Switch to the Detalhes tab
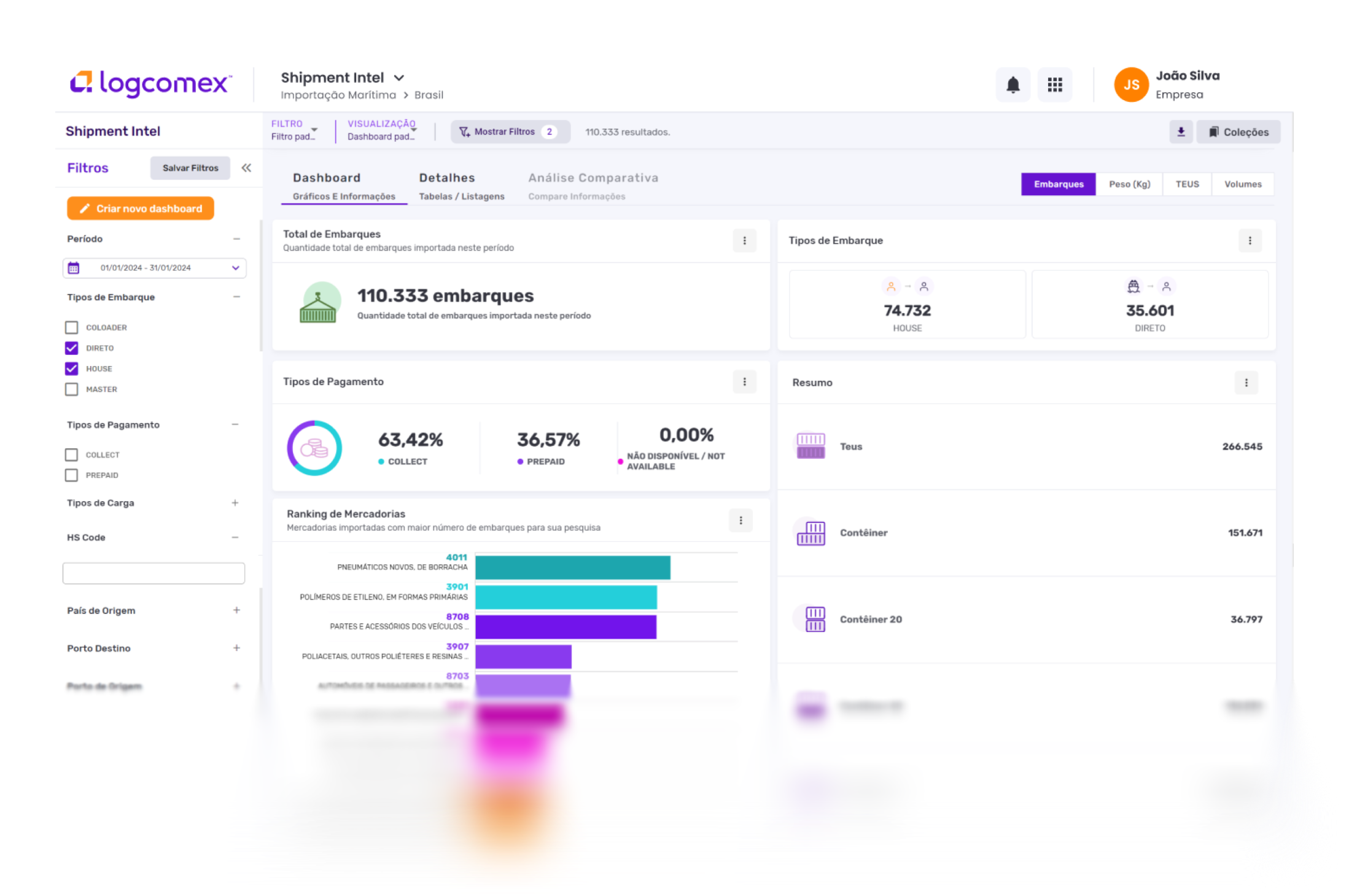Image resolution: width=1349 pixels, height=896 pixels. click(461, 185)
